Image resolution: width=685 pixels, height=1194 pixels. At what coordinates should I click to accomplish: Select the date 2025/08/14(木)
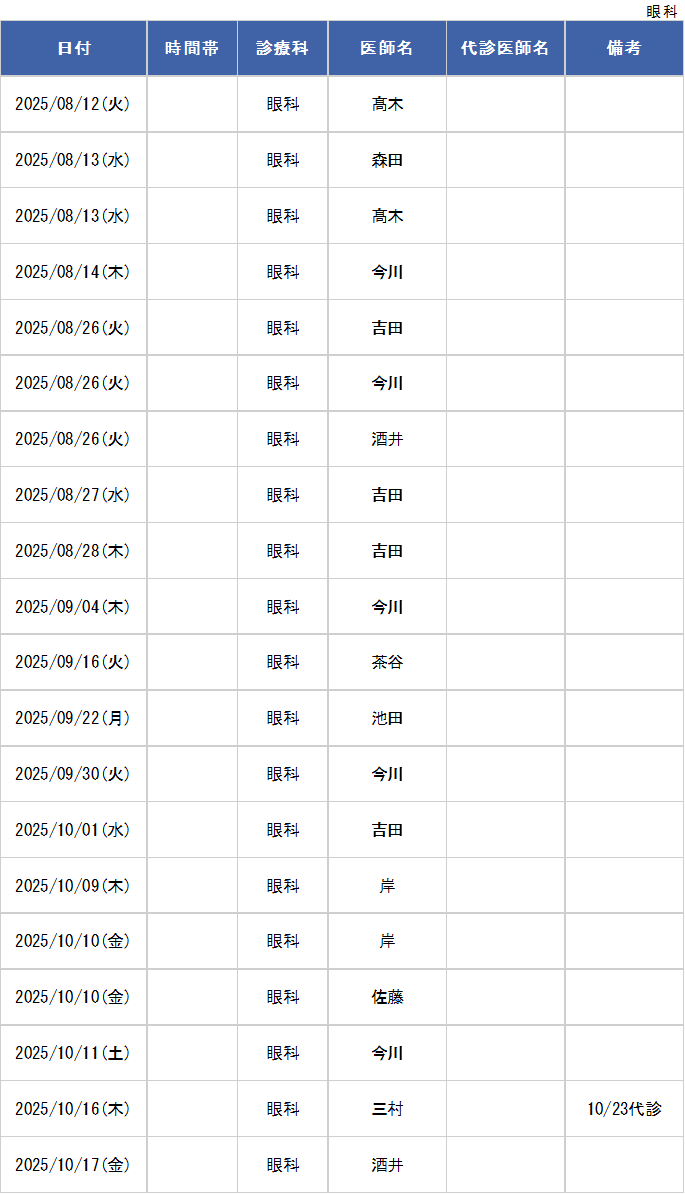(74, 272)
